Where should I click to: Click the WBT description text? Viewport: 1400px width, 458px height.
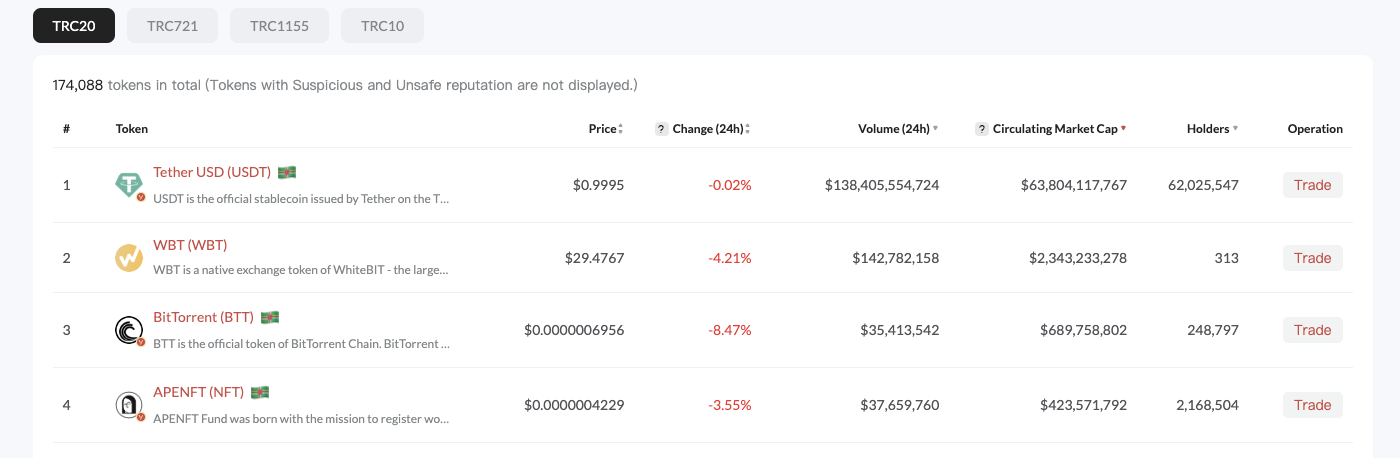(x=301, y=269)
